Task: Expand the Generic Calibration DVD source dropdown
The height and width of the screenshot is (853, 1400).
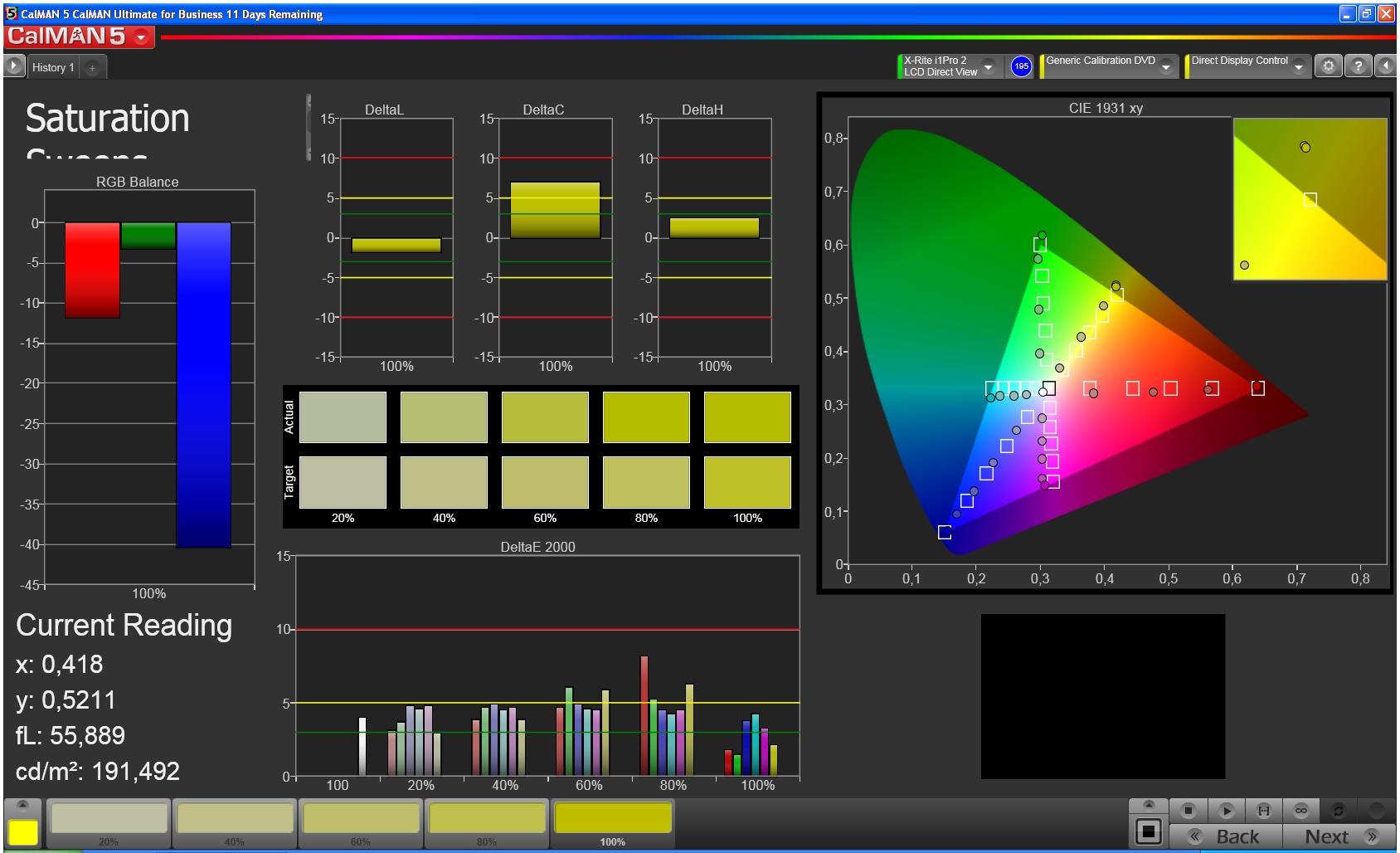Action: [x=1166, y=66]
